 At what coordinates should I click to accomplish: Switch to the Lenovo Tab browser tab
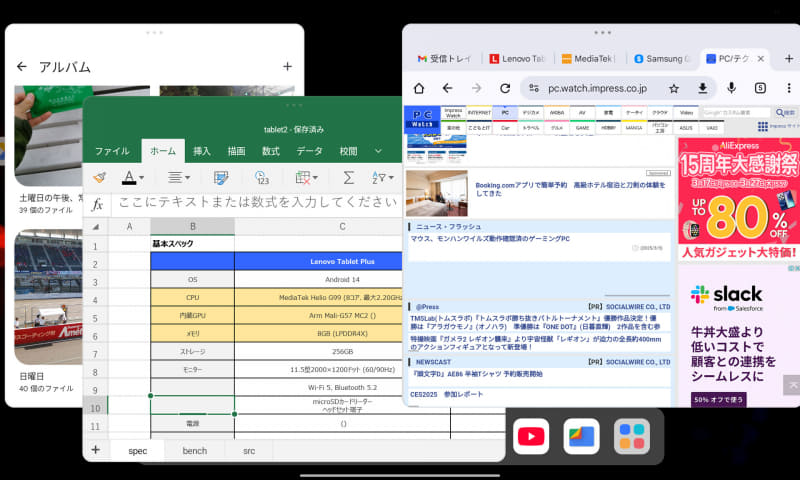[x=516, y=59]
